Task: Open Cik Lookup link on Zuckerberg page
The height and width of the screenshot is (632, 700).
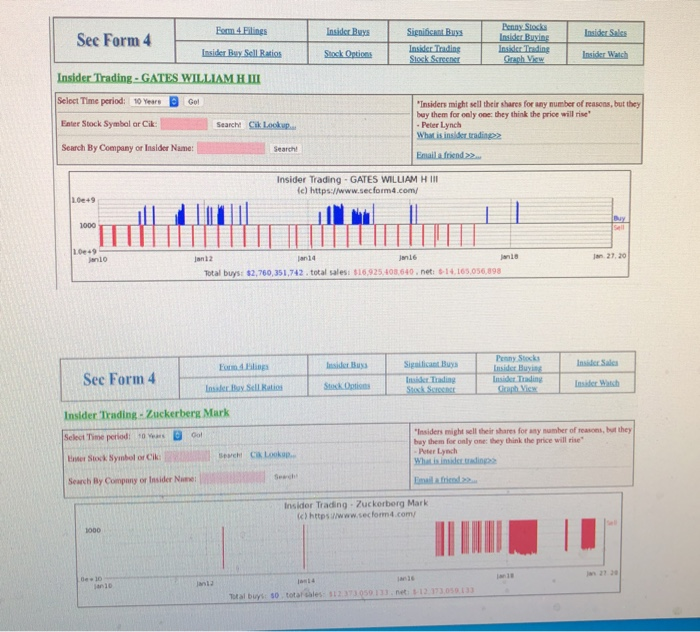Action: pyautogui.click(x=273, y=454)
